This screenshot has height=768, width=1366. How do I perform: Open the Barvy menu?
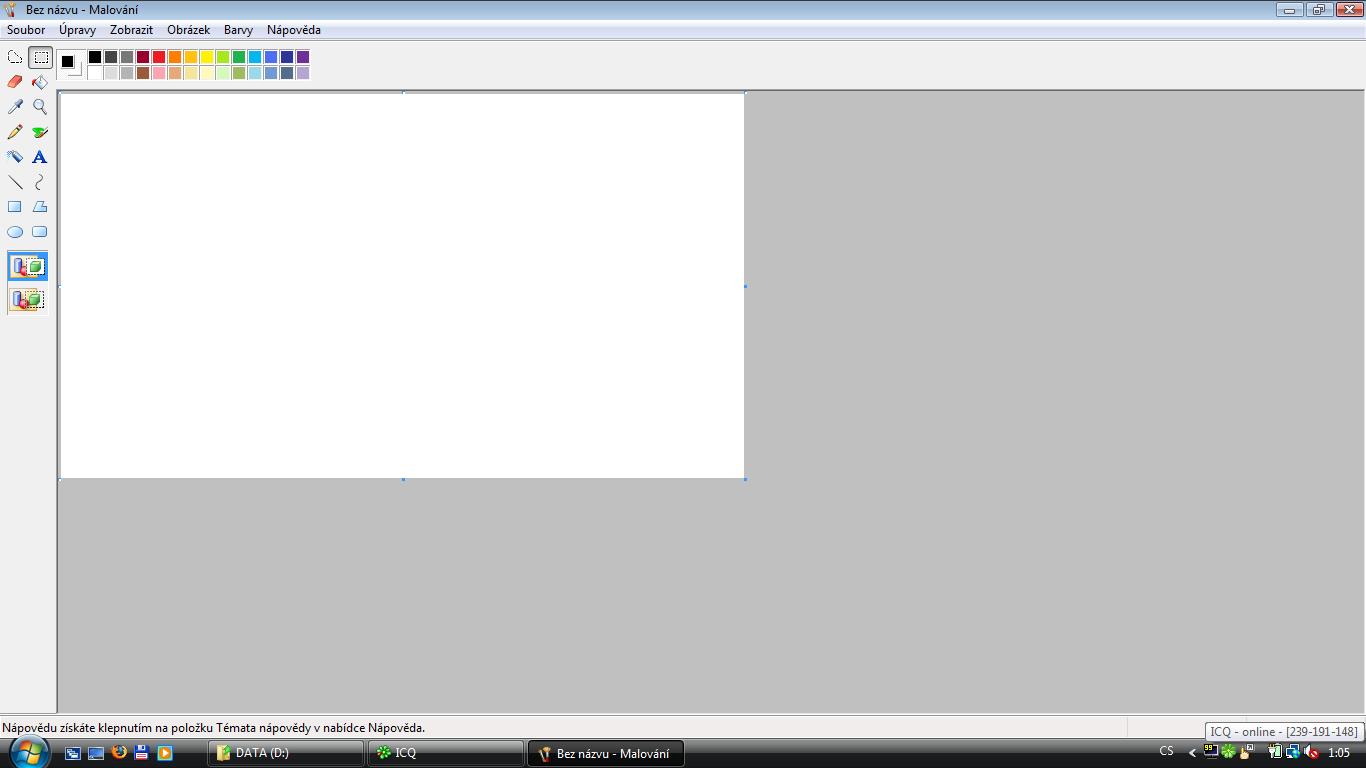point(238,30)
